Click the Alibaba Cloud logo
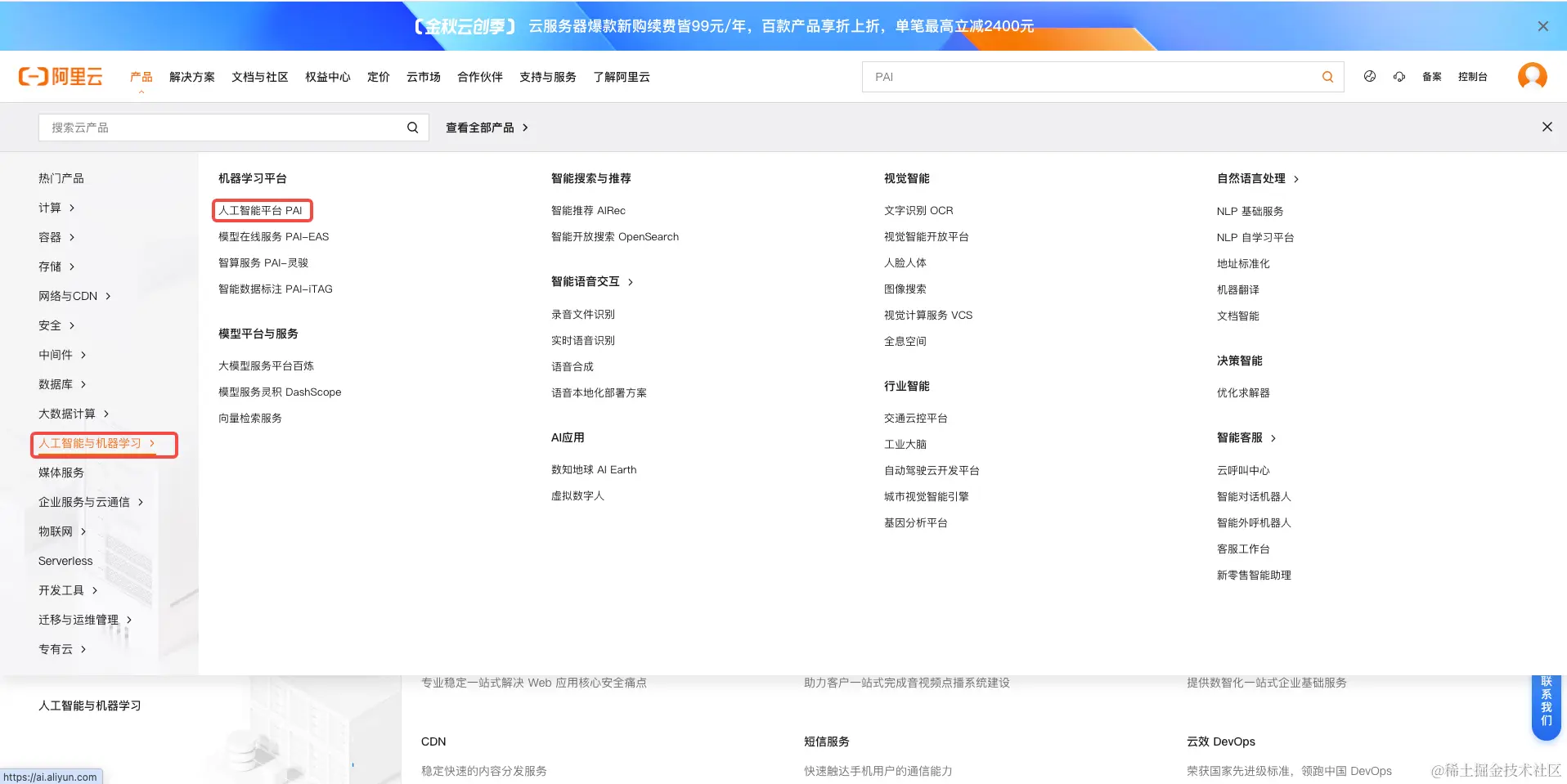Viewport: 1567px width, 784px height. point(61,77)
